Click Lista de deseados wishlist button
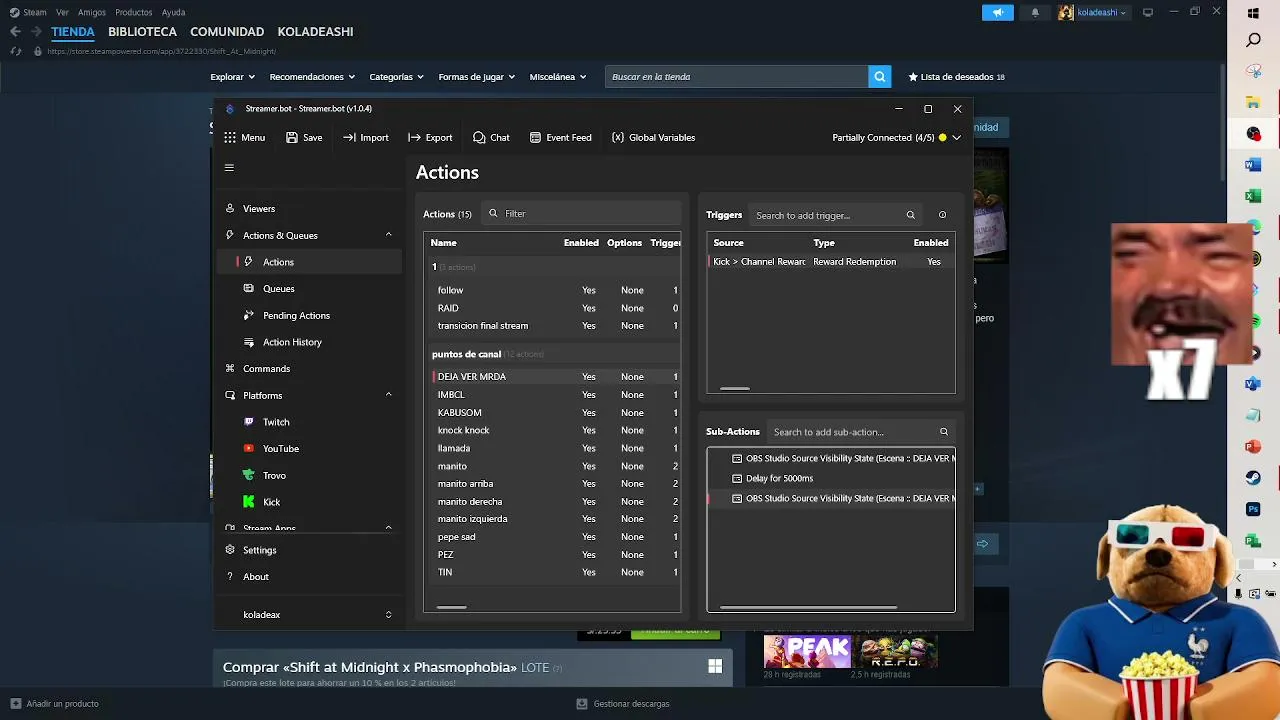Viewport: 1280px width, 720px height. pyautogui.click(x=956, y=77)
